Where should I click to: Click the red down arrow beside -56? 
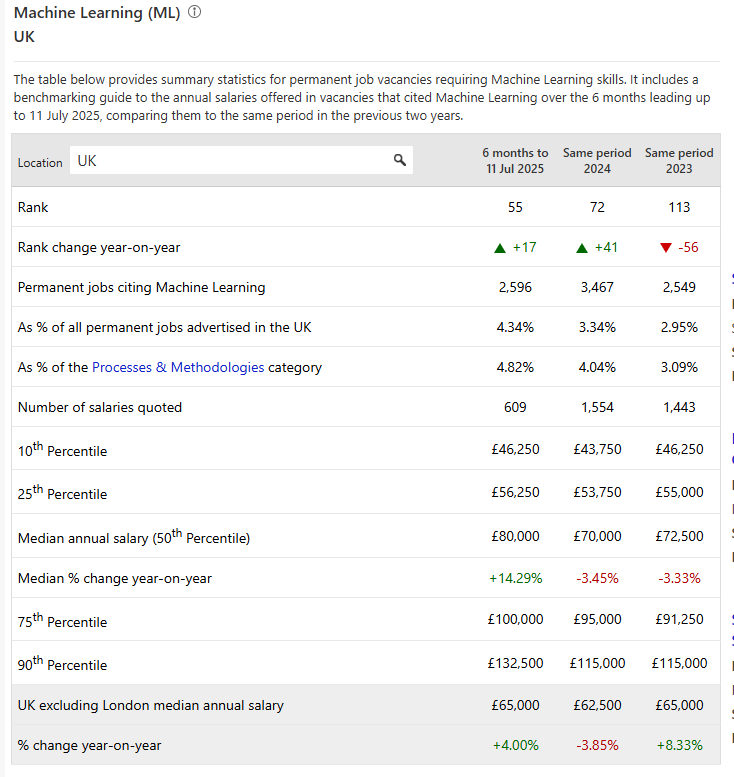pyautogui.click(x=666, y=248)
